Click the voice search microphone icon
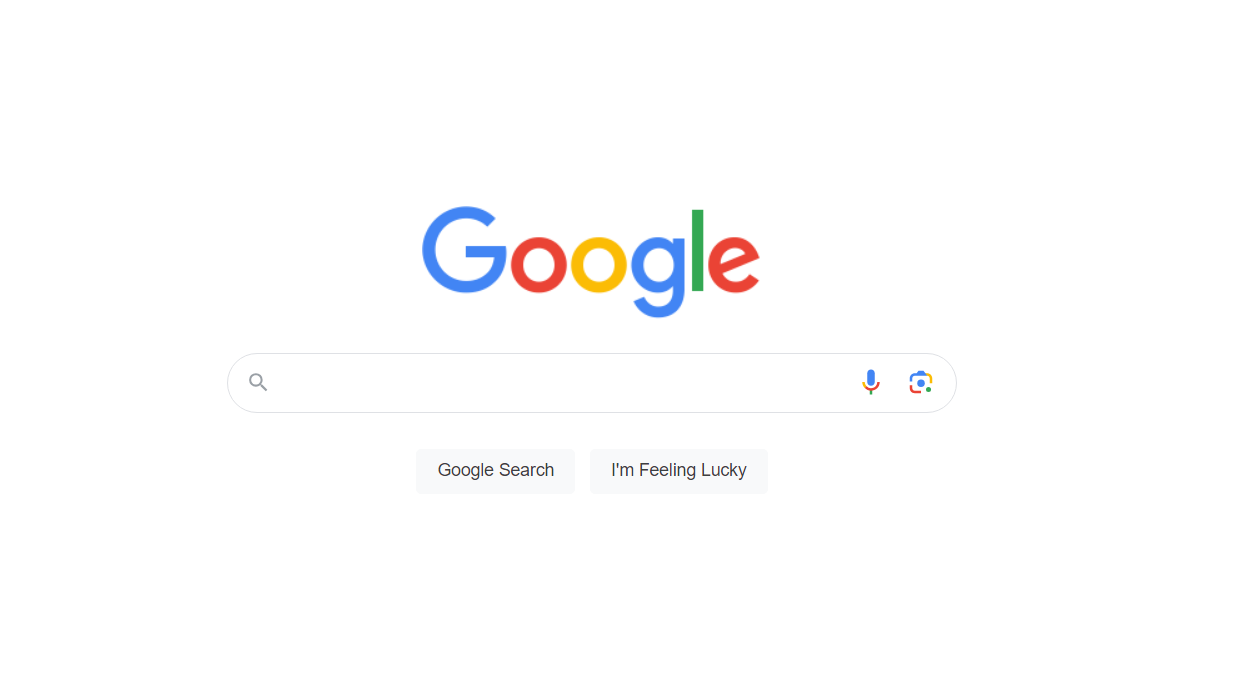 (x=871, y=382)
